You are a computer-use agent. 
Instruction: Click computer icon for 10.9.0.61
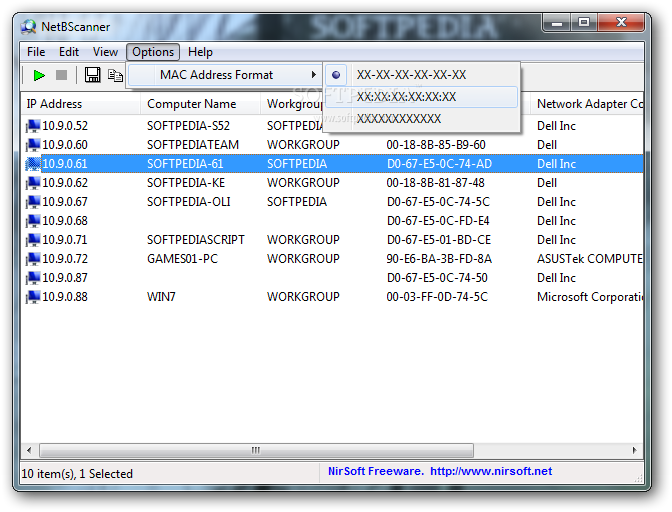33,164
